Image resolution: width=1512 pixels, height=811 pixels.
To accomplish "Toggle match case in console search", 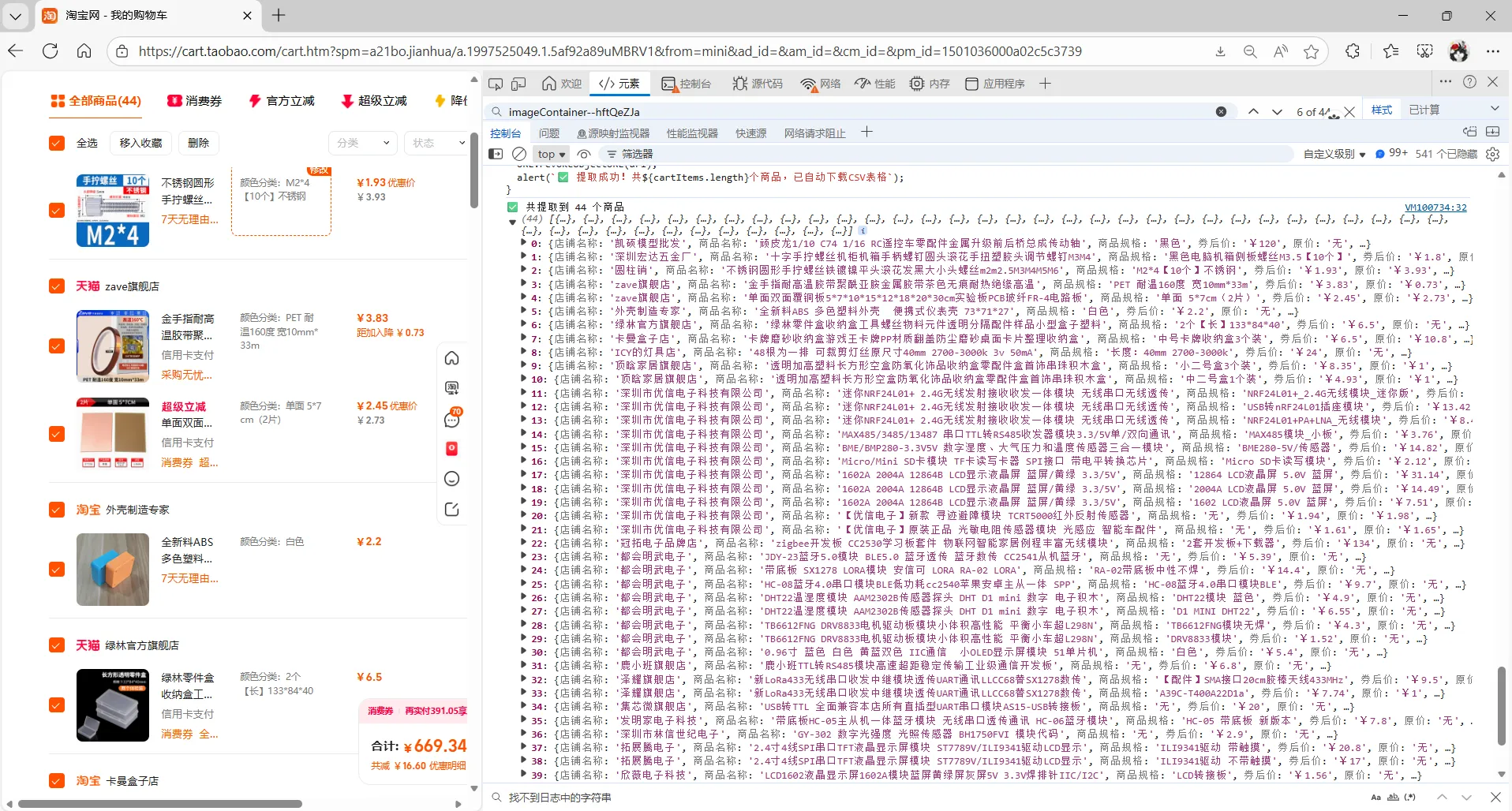I will (x=1376, y=798).
